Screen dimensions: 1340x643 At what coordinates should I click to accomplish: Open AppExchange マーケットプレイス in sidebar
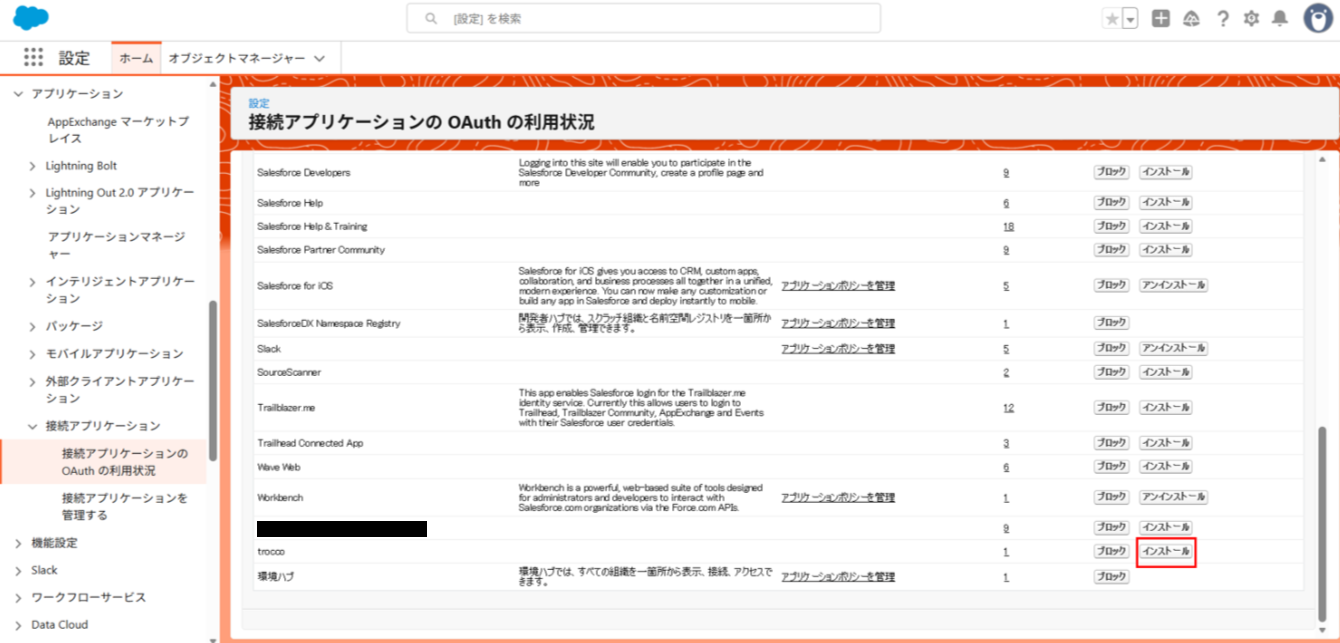[x=118, y=130]
